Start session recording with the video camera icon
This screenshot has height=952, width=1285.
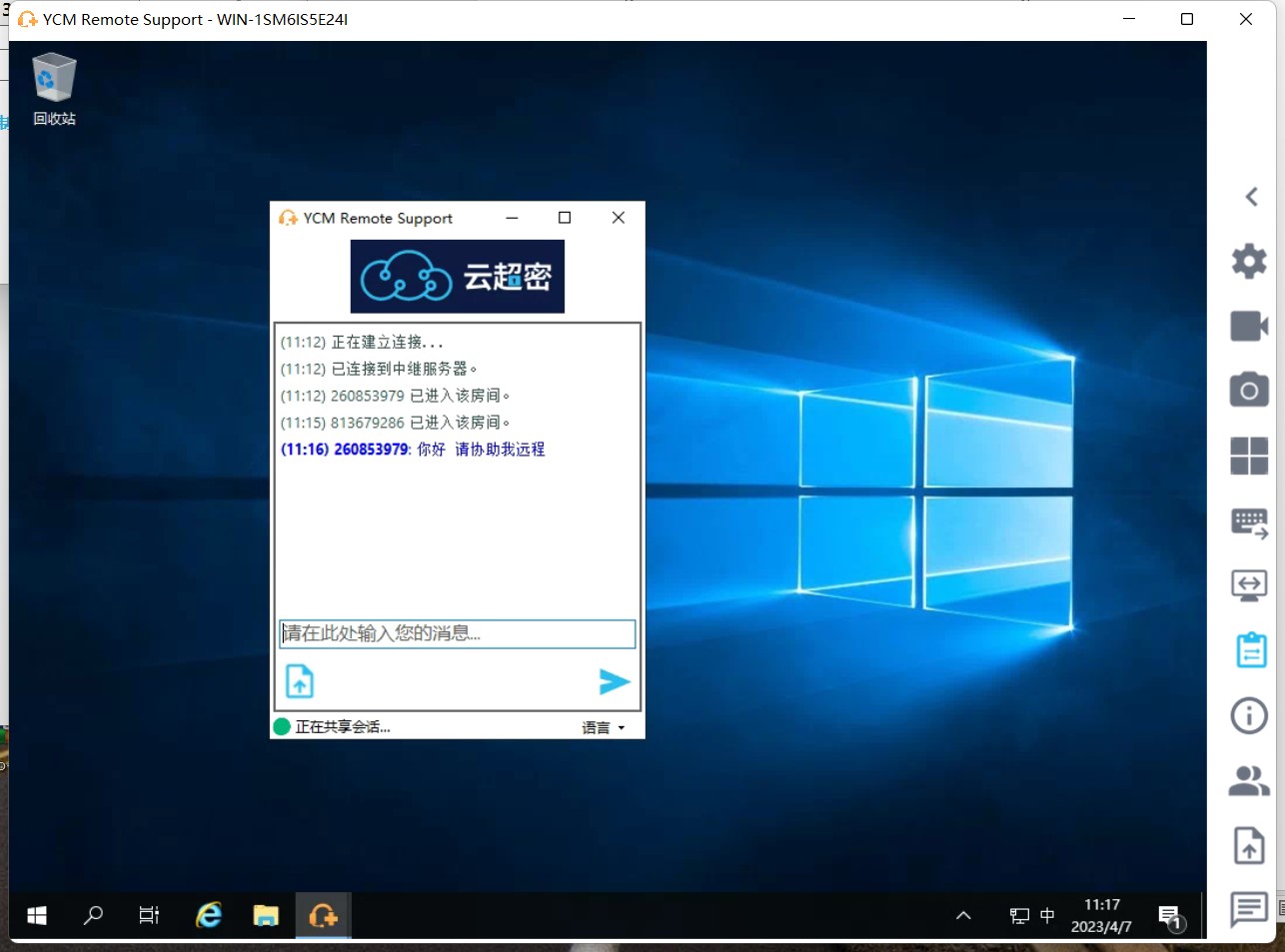(x=1249, y=327)
